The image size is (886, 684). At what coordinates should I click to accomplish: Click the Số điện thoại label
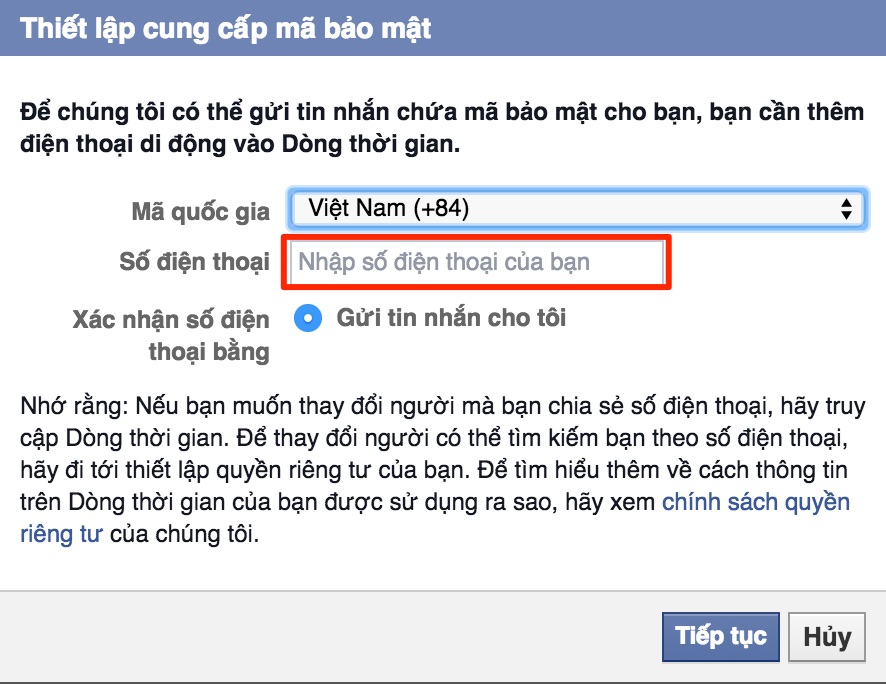194,262
